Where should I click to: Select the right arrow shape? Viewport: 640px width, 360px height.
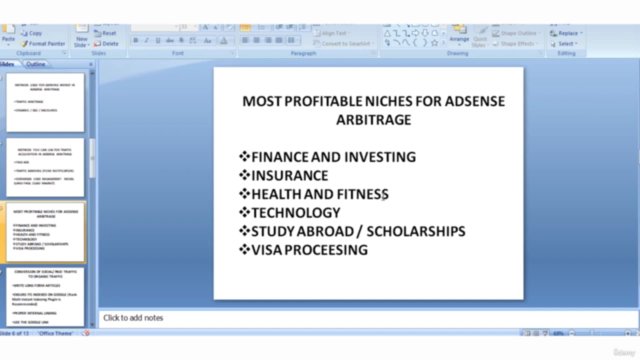[416, 33]
